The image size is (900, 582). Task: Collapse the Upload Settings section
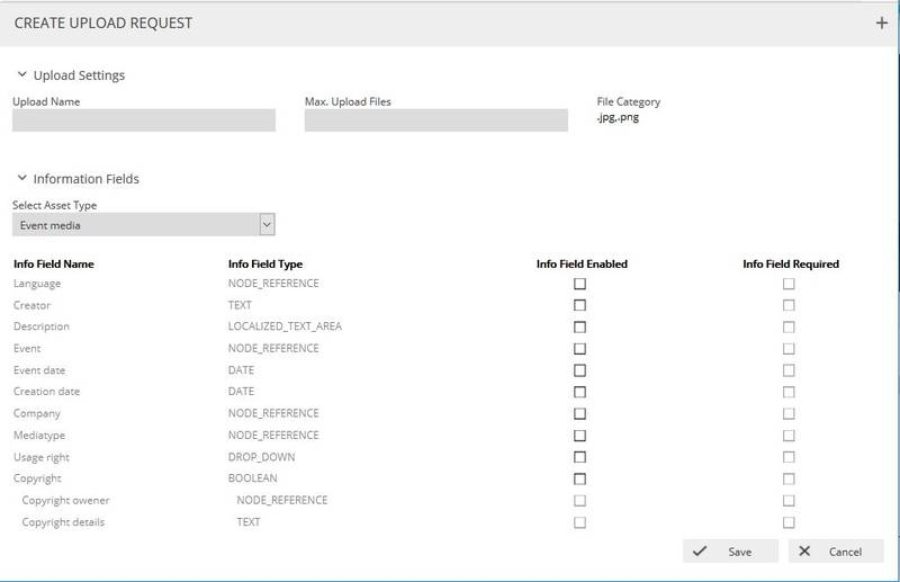[22, 75]
